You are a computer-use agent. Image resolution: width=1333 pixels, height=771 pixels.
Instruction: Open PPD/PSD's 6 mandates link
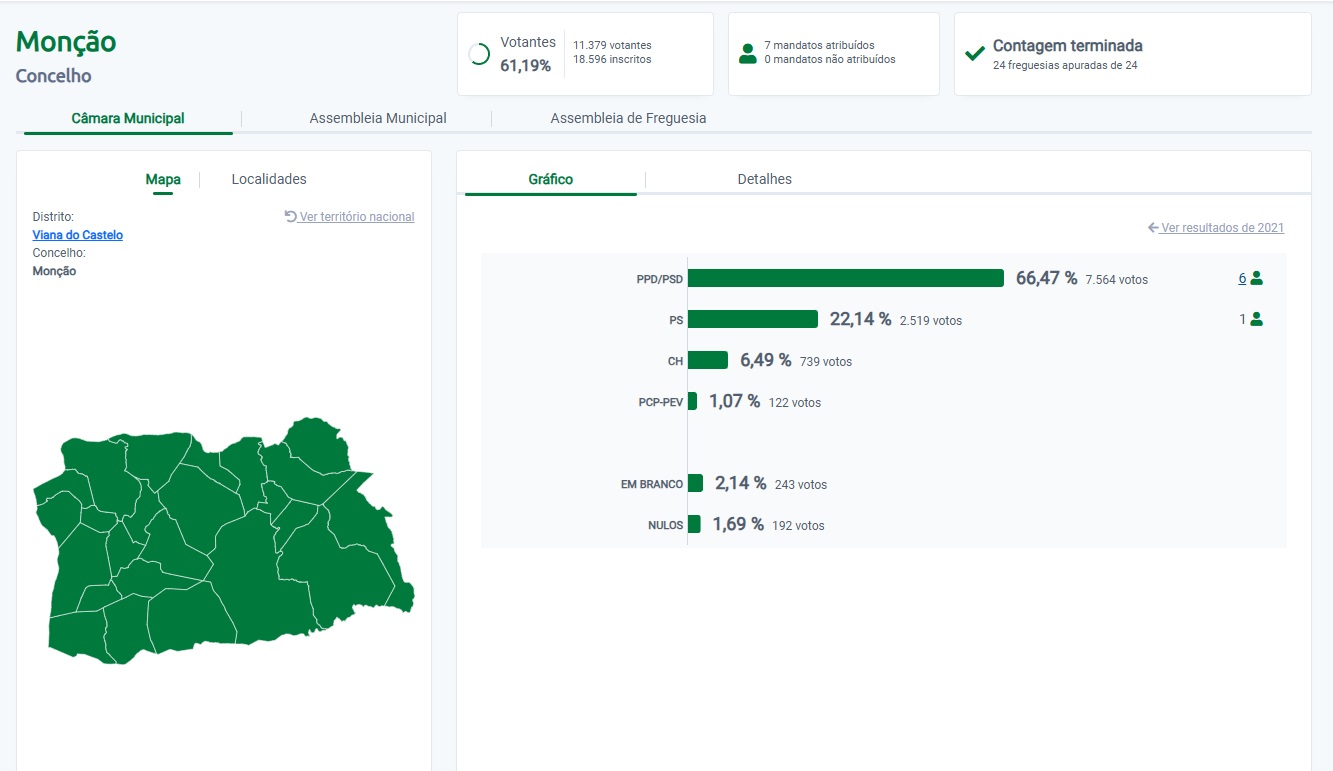click(1242, 279)
